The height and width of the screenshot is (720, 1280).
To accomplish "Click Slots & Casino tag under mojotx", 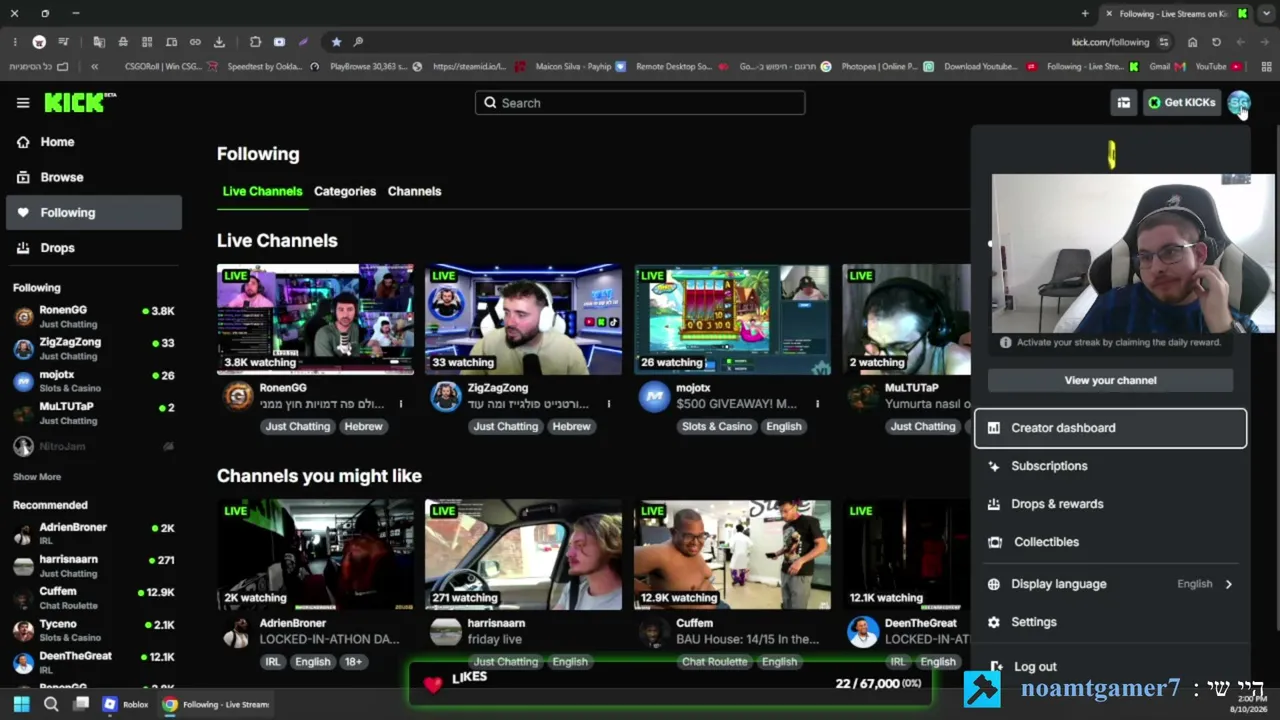I will [716, 426].
